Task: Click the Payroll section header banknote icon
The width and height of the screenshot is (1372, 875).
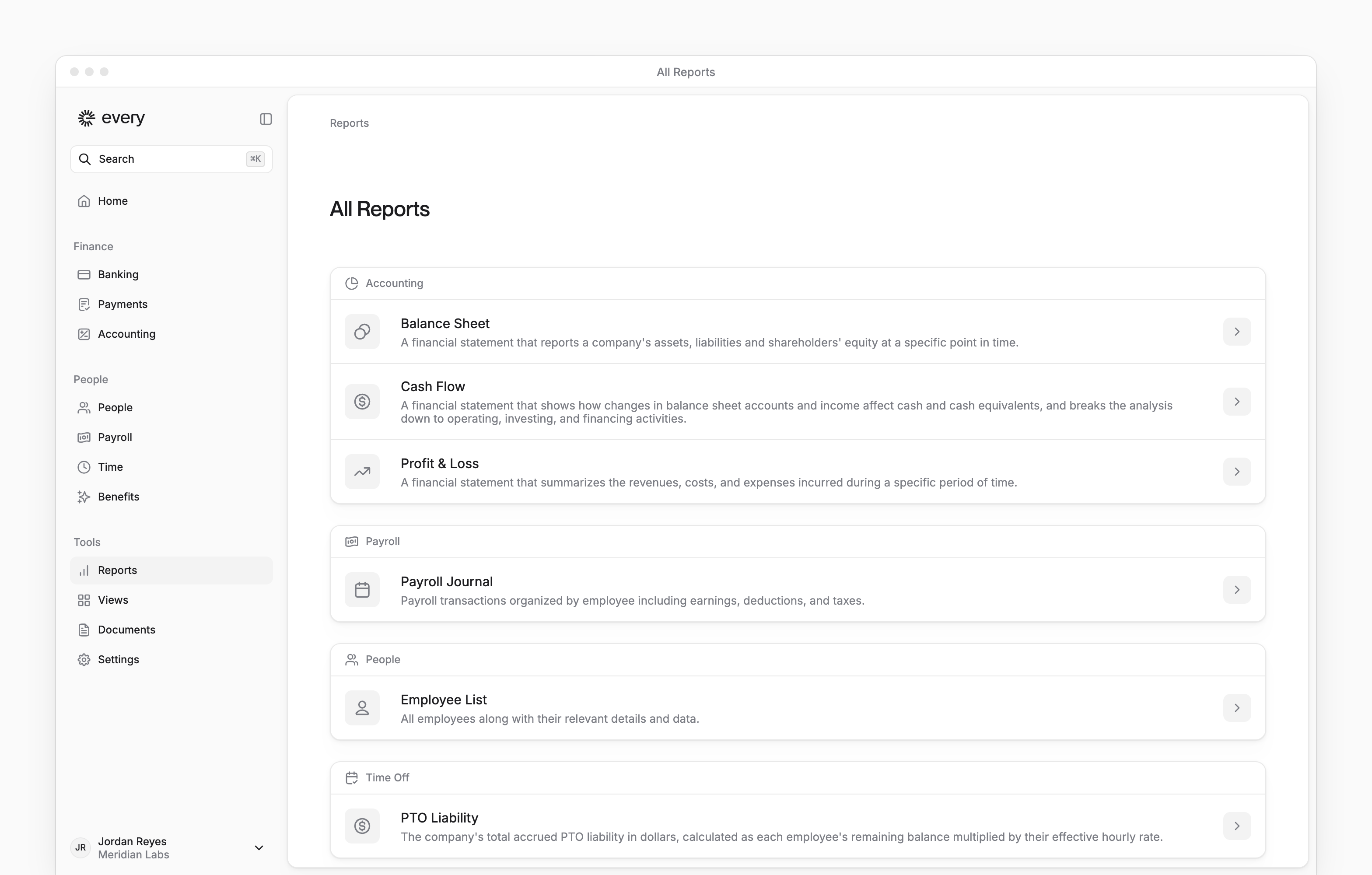Action: (352, 541)
